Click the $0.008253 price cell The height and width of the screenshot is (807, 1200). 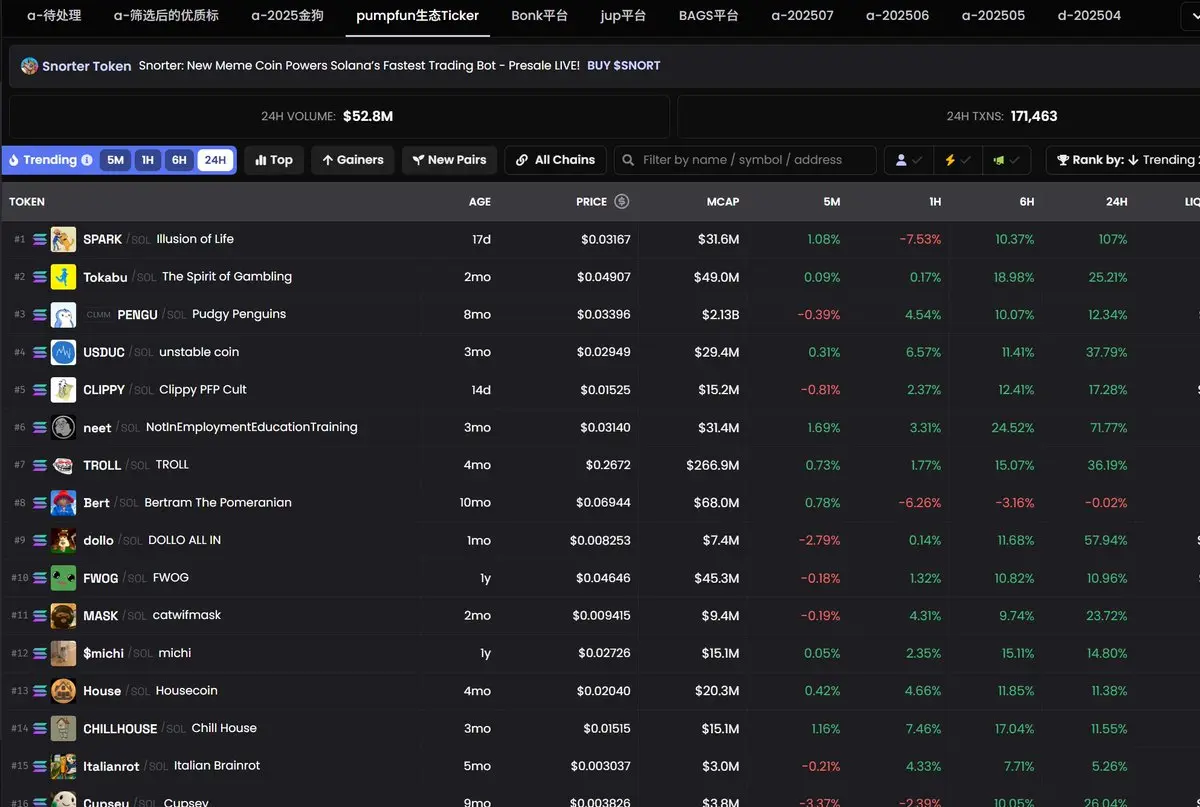[x=600, y=540]
